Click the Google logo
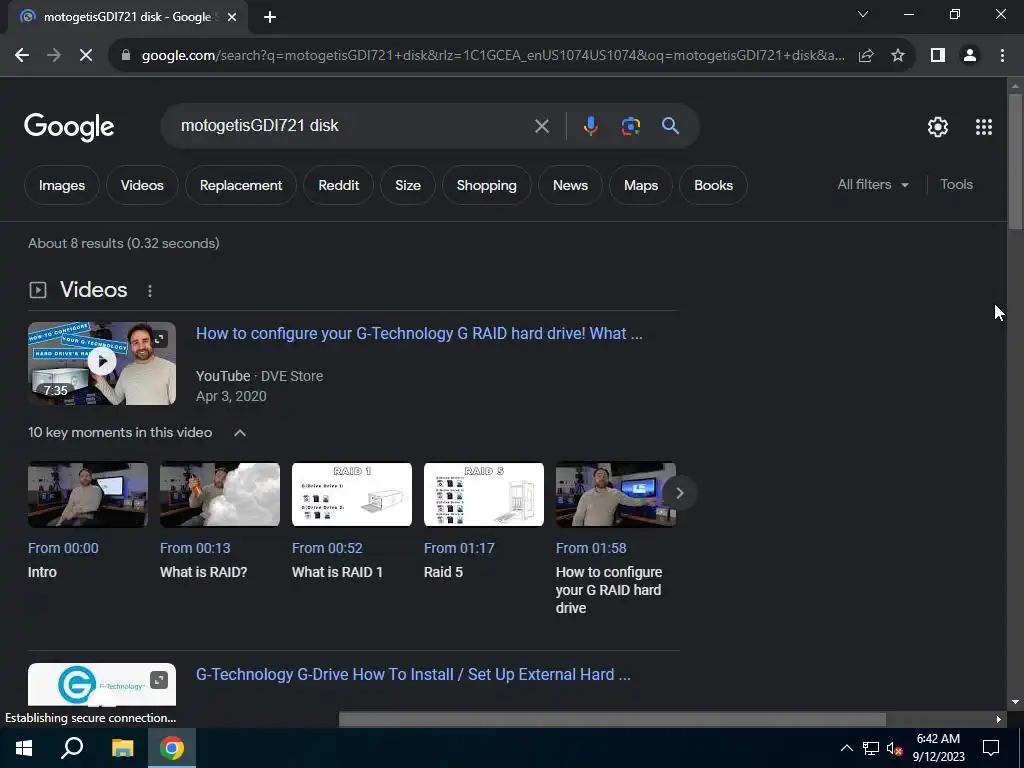The height and width of the screenshot is (768, 1024). click(69, 127)
